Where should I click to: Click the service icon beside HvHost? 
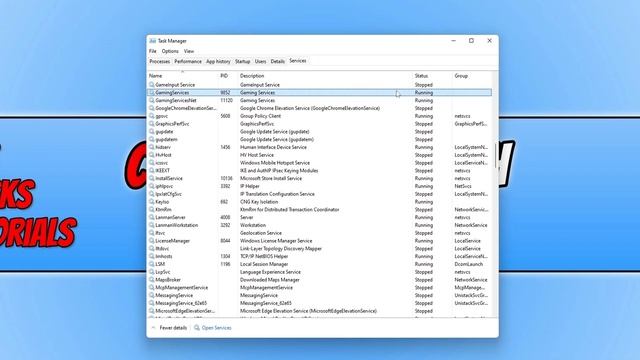pos(152,155)
